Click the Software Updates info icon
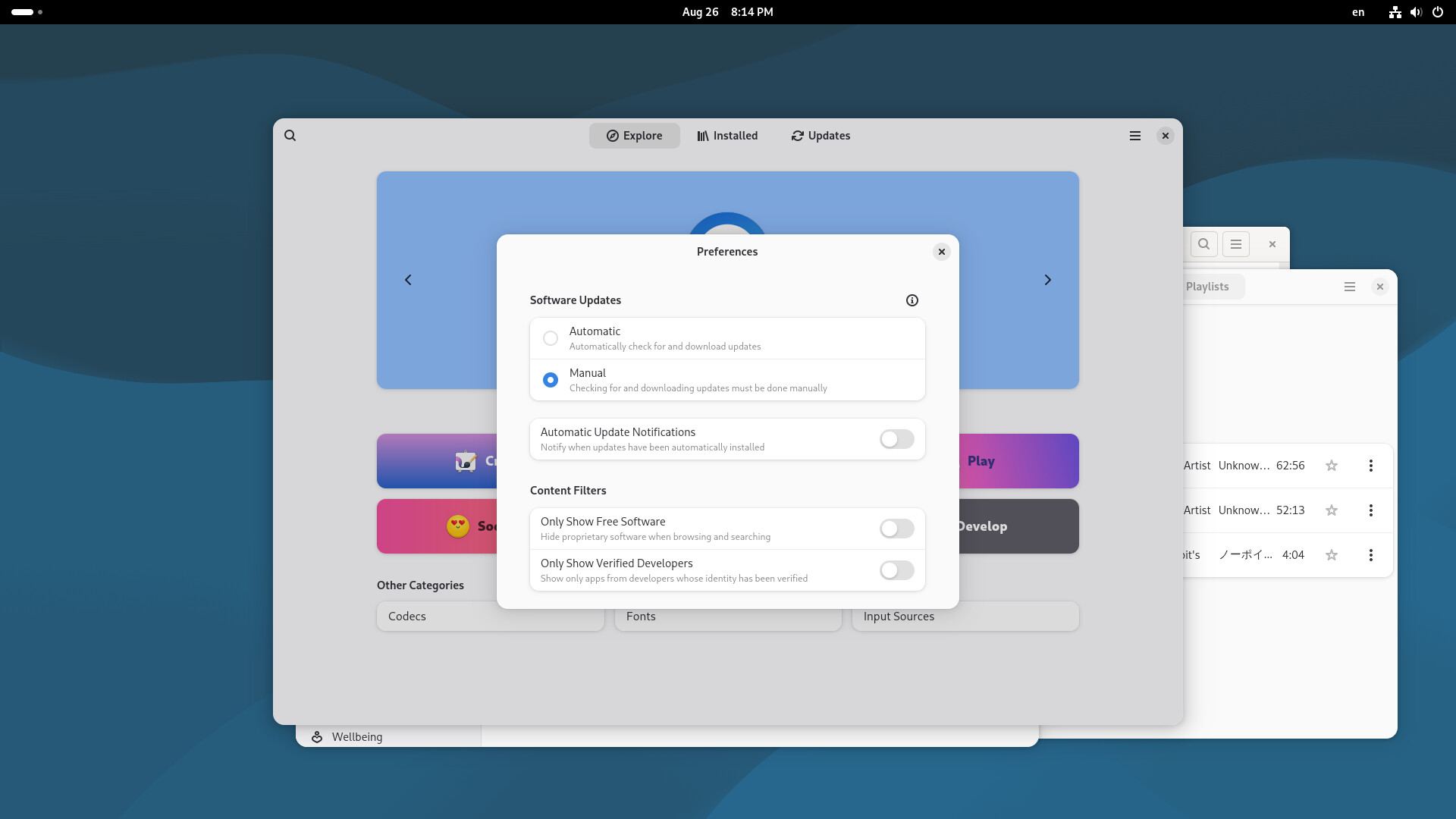1456x819 pixels. (x=912, y=300)
